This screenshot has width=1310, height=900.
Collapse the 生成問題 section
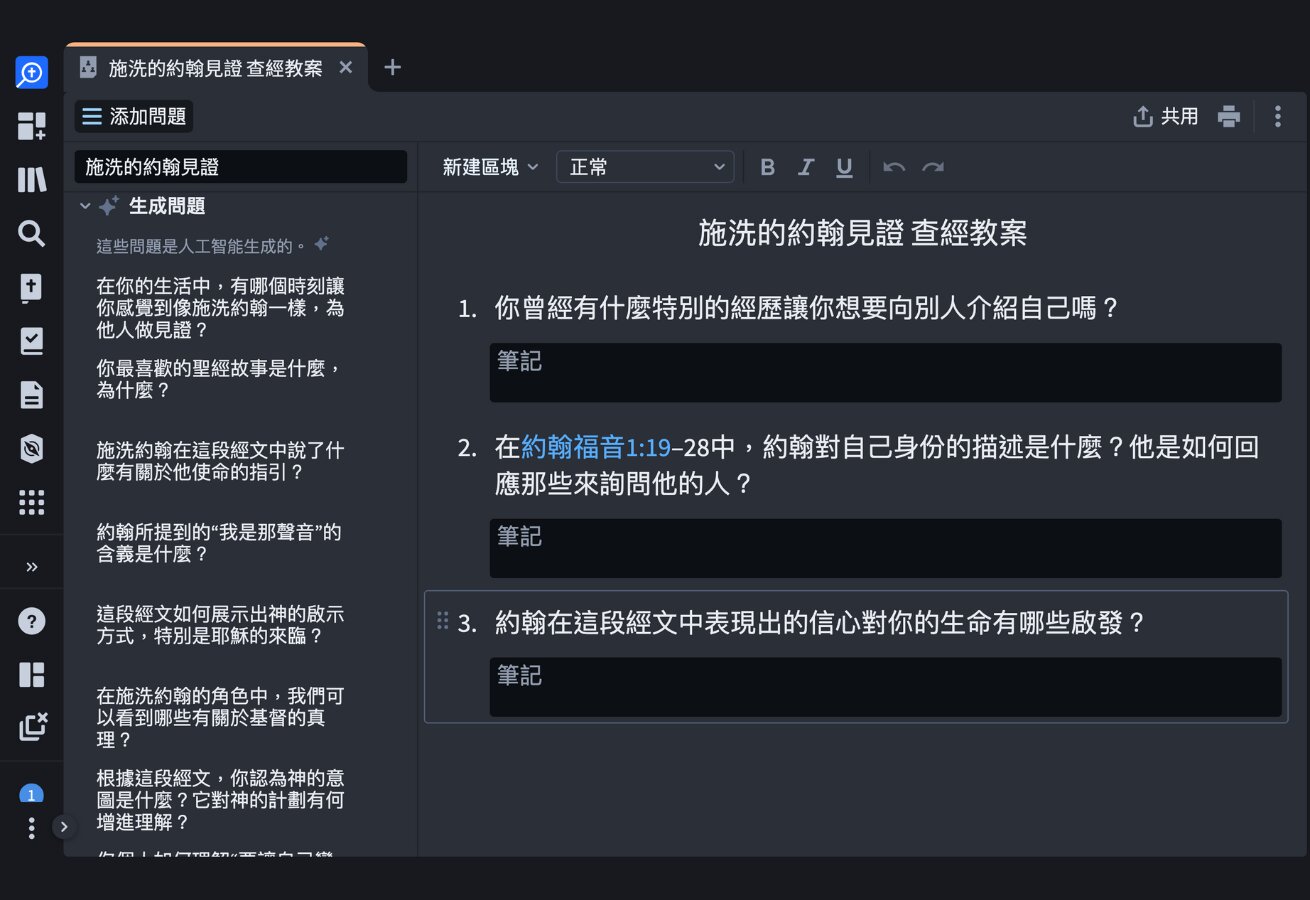pyautogui.click(x=85, y=206)
